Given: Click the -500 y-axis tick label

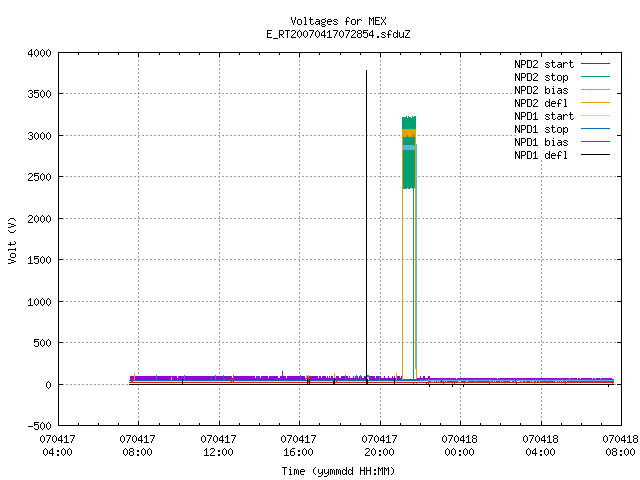Looking at the screenshot, I should (x=40, y=426).
